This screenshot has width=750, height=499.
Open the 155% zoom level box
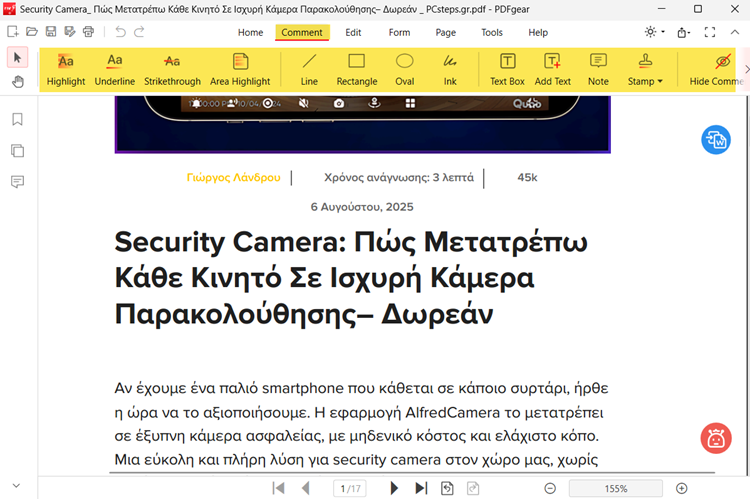pyautogui.click(x=616, y=488)
